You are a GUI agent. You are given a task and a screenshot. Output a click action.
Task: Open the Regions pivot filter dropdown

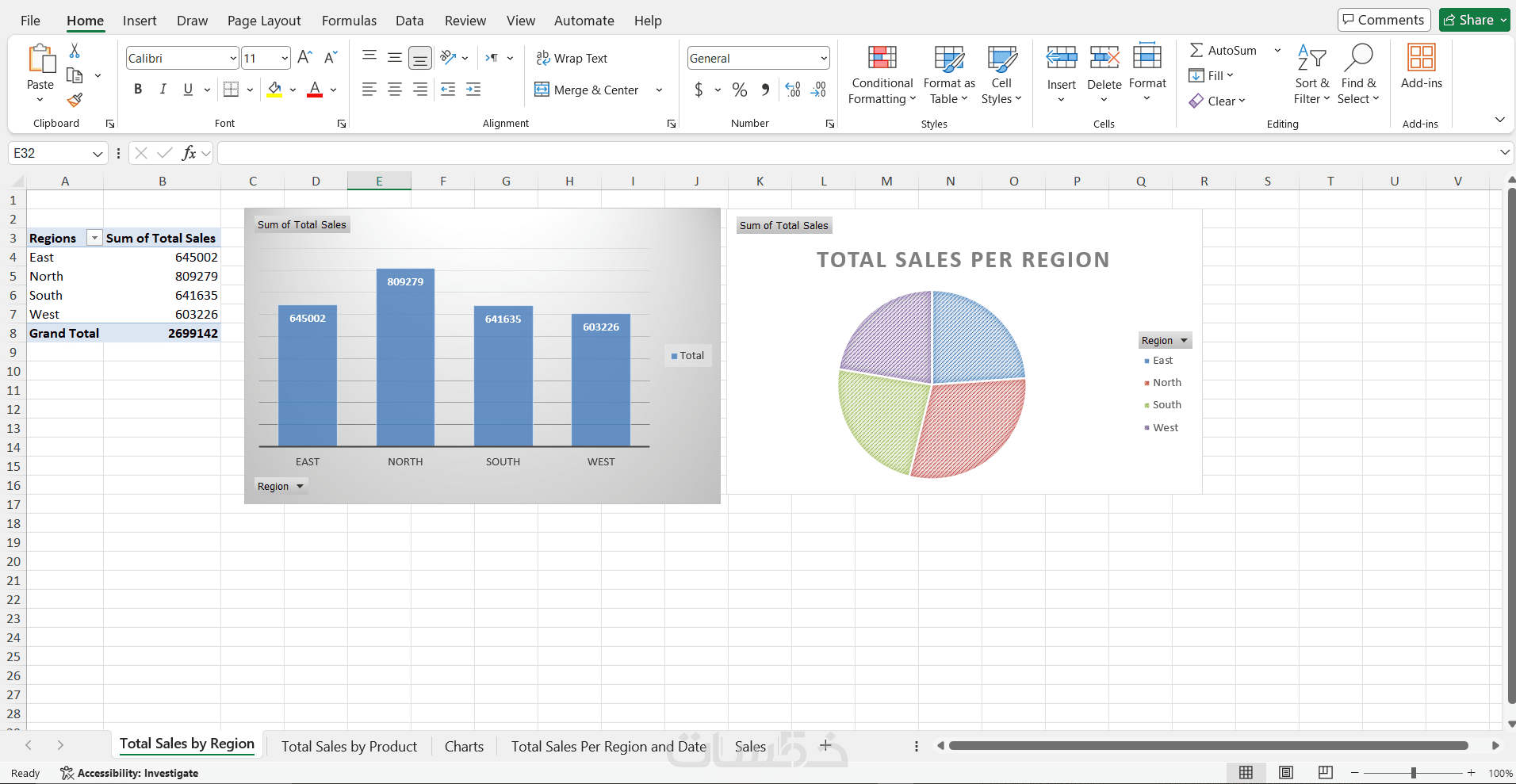click(94, 238)
